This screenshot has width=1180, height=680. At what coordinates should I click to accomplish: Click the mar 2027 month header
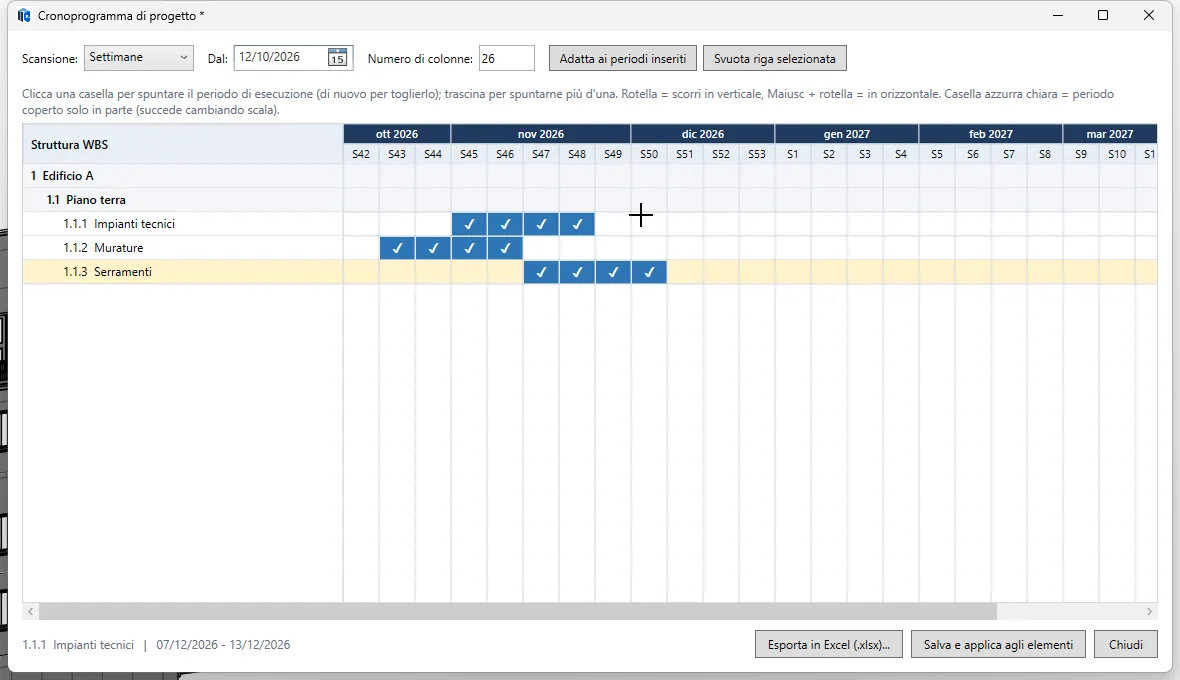point(1110,134)
